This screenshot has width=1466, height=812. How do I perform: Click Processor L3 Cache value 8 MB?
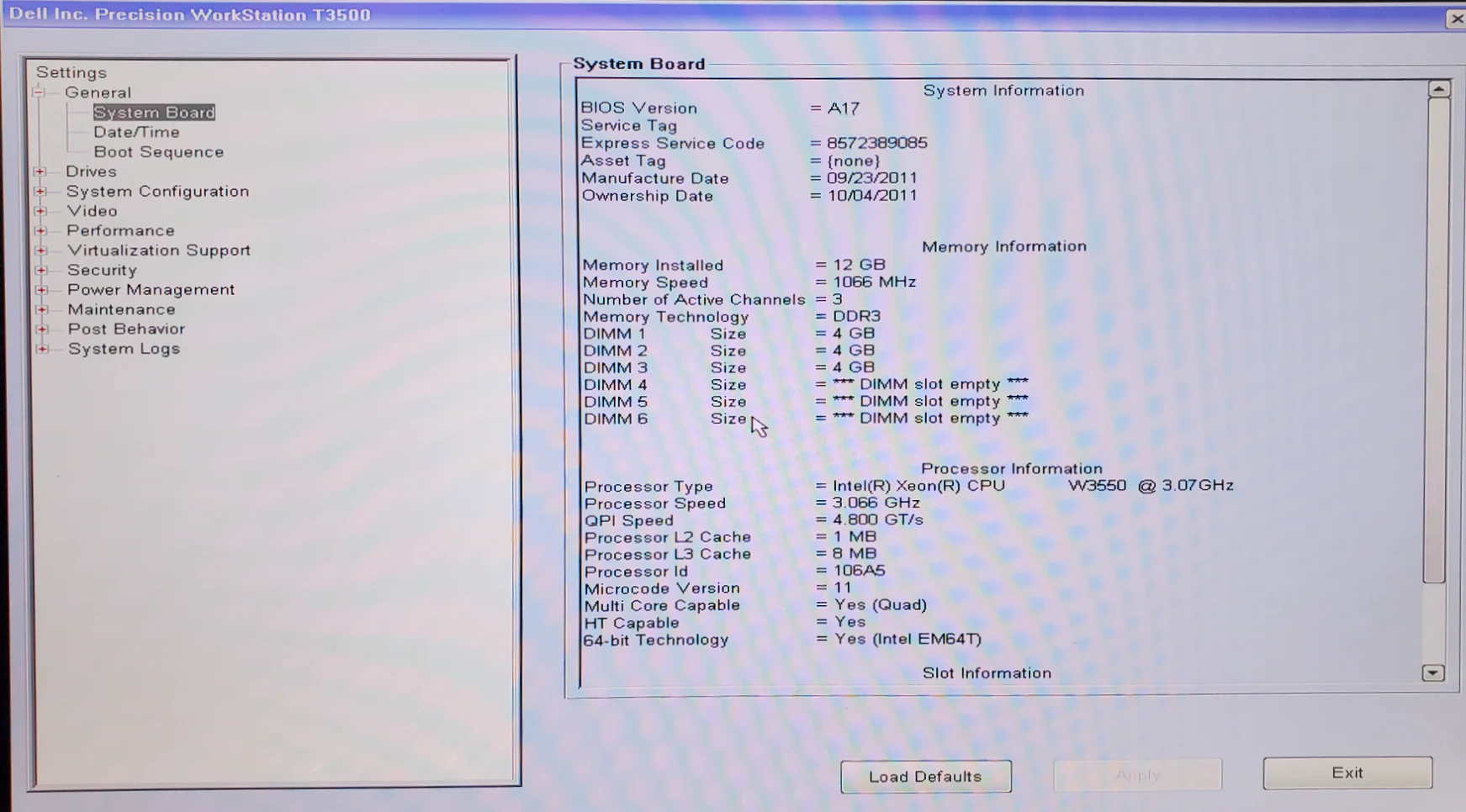click(855, 554)
